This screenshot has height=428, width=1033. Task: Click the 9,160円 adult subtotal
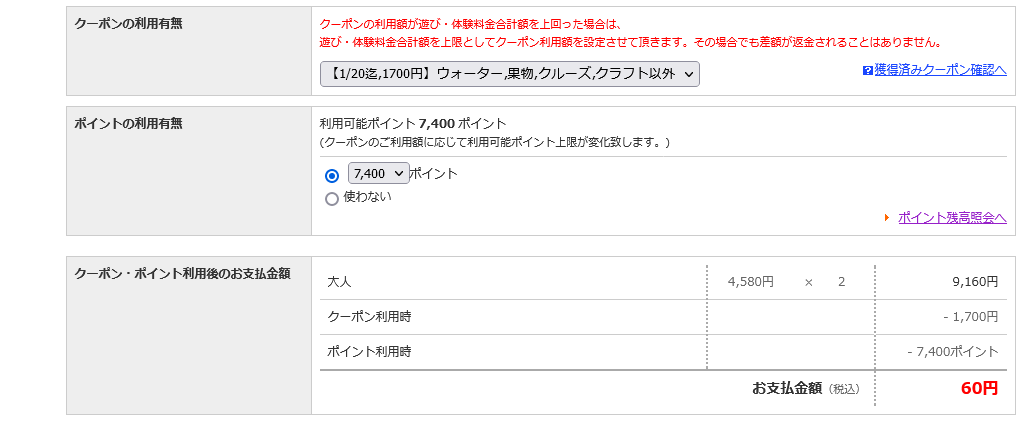(x=975, y=282)
